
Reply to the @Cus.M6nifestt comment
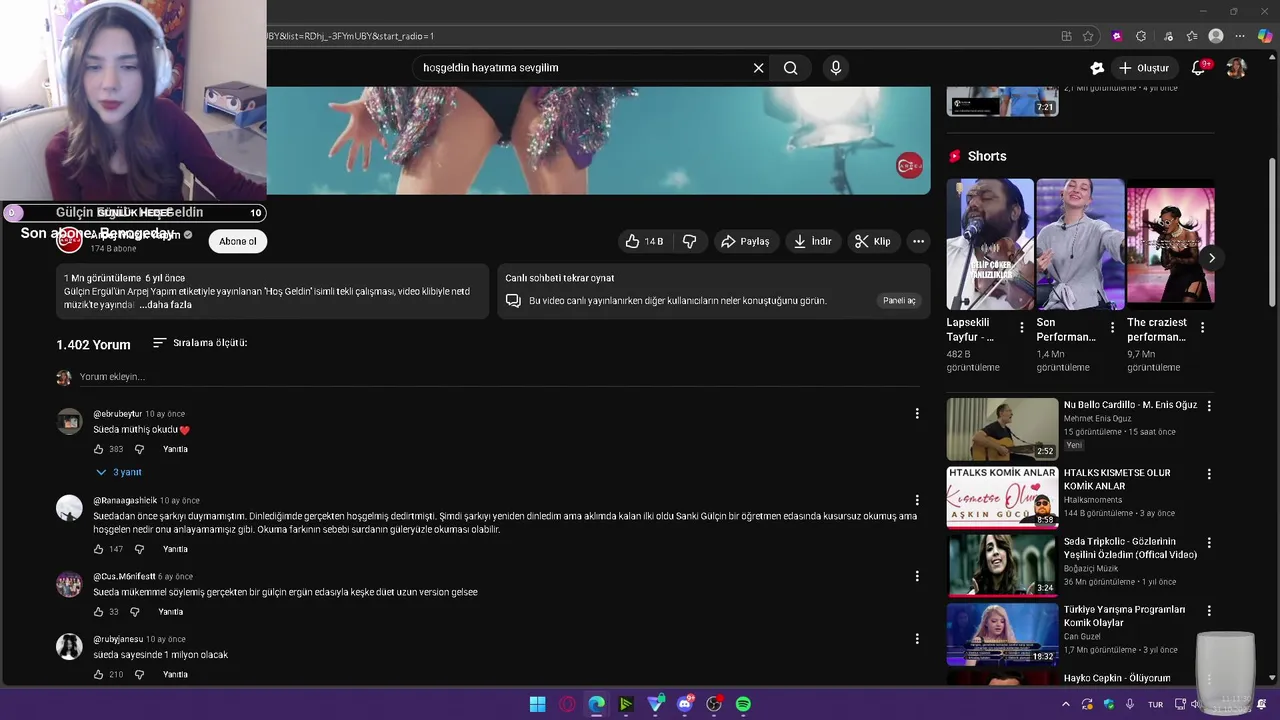171,612
